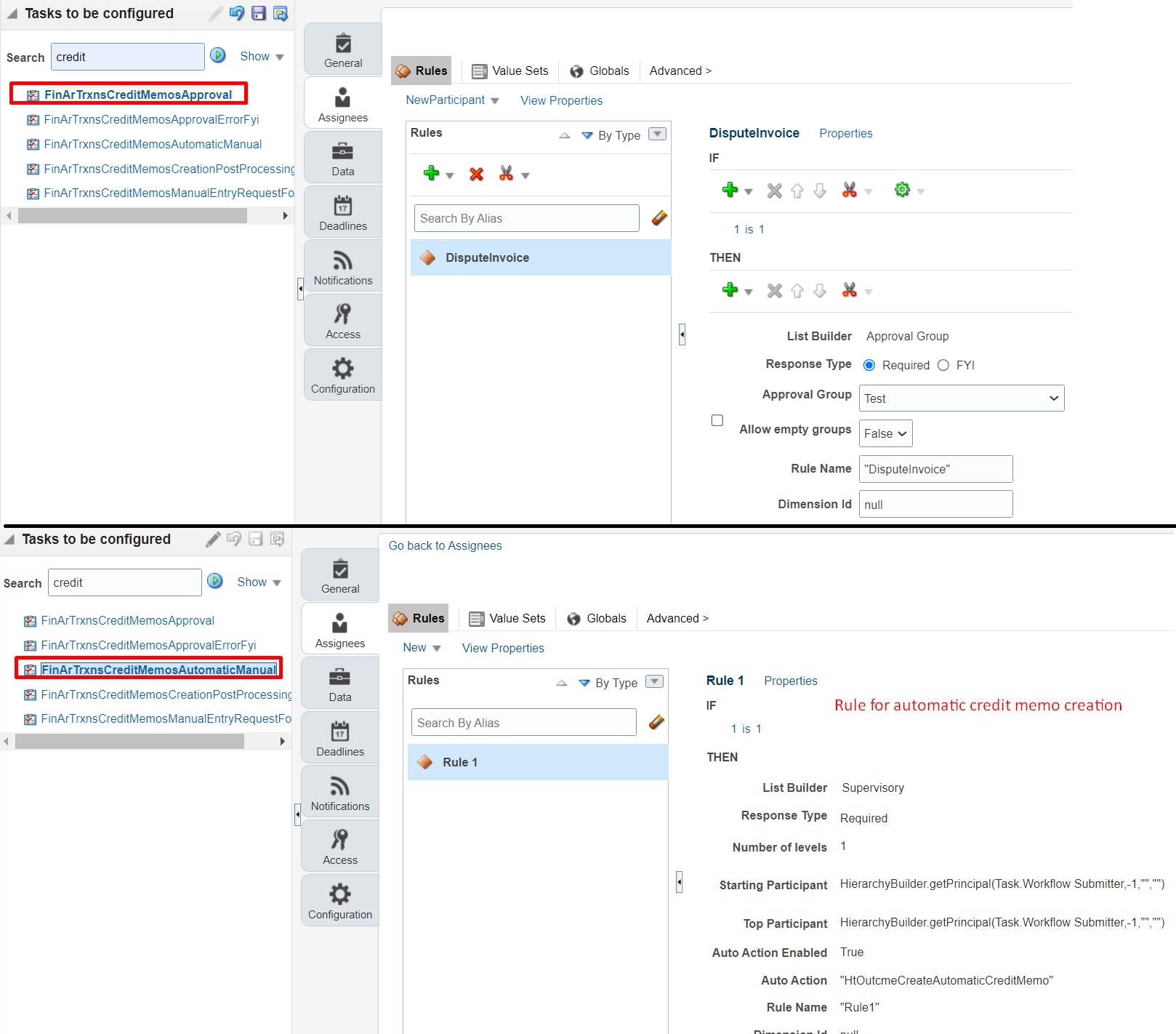1176x1034 pixels.
Task: Open the Notifications configuration panel
Action: (342, 265)
